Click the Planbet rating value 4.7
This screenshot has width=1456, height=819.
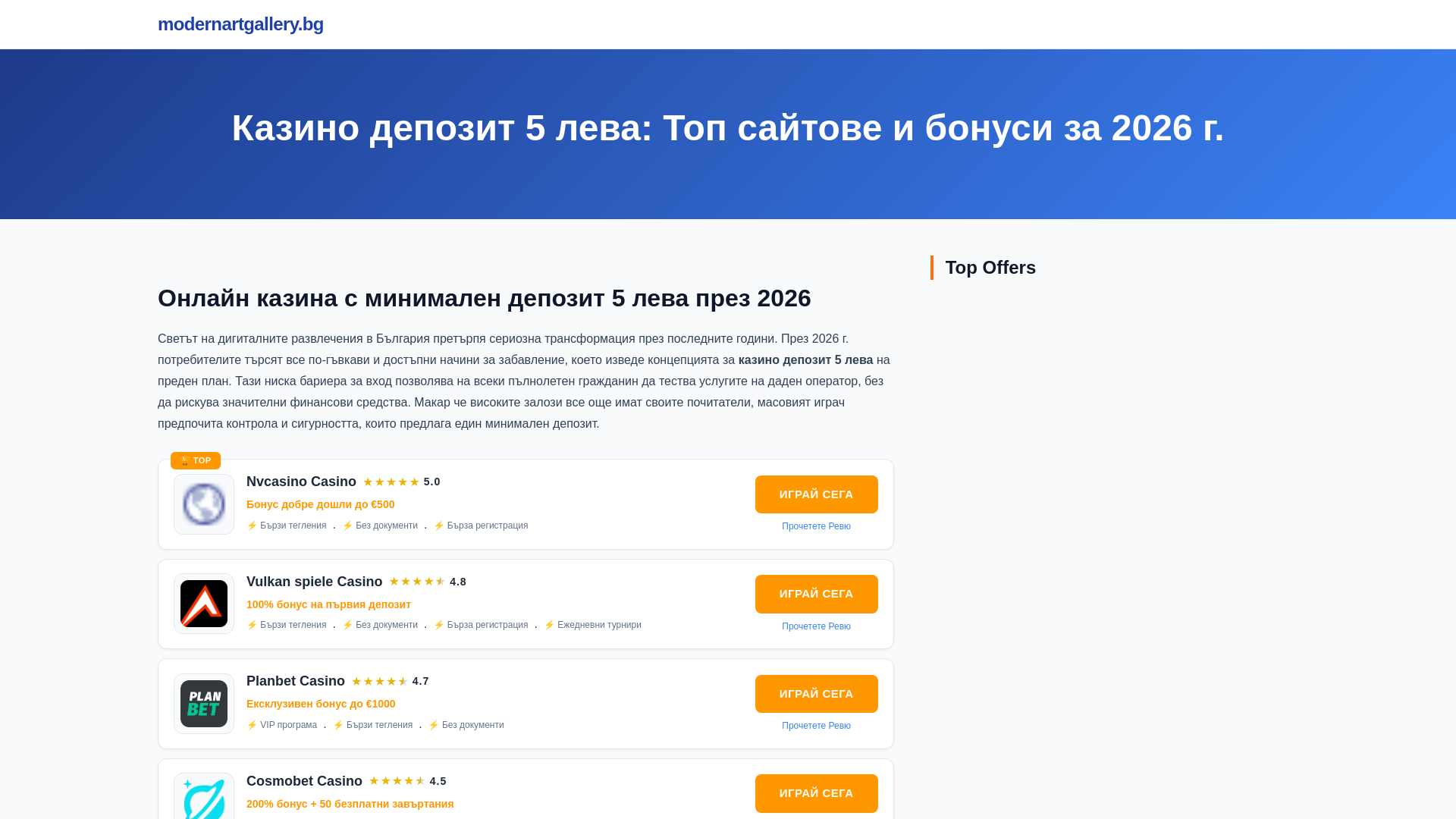click(x=421, y=682)
